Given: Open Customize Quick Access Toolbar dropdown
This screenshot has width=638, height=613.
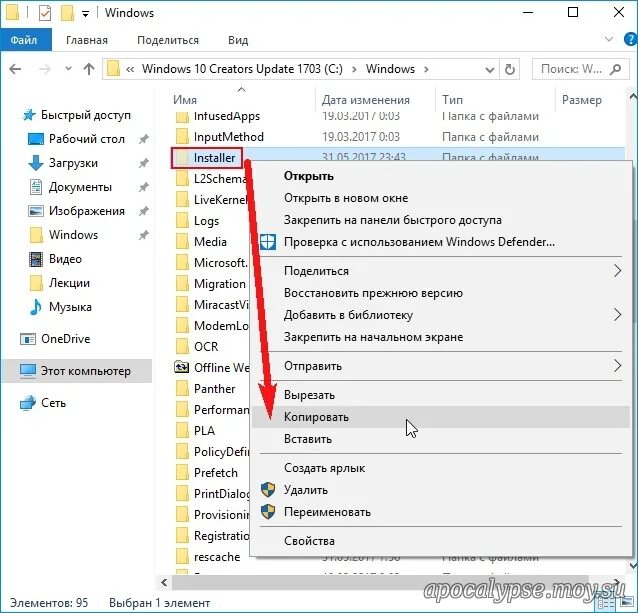Looking at the screenshot, I should pos(85,14).
